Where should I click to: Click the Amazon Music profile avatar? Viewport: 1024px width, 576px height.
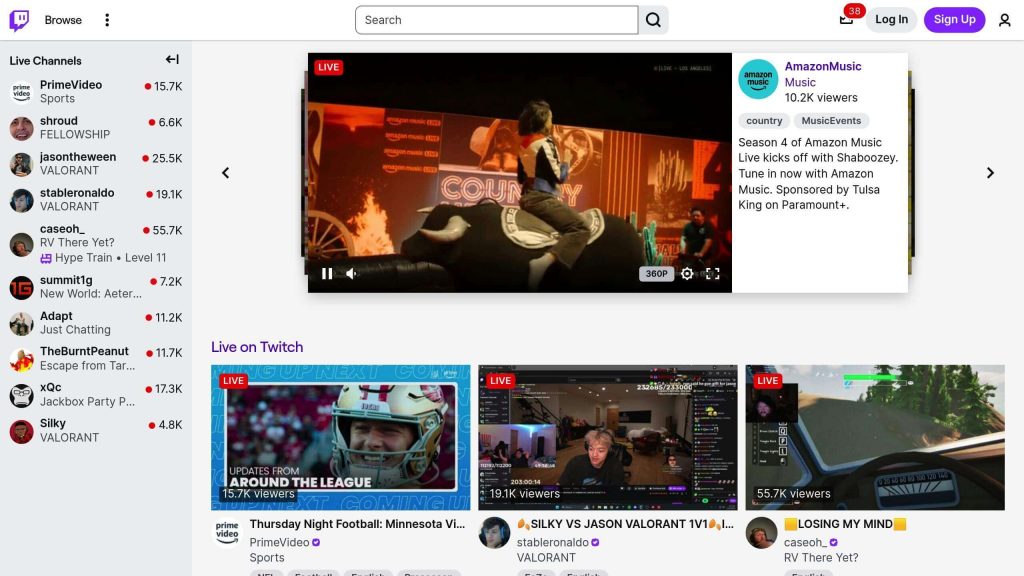coord(758,80)
